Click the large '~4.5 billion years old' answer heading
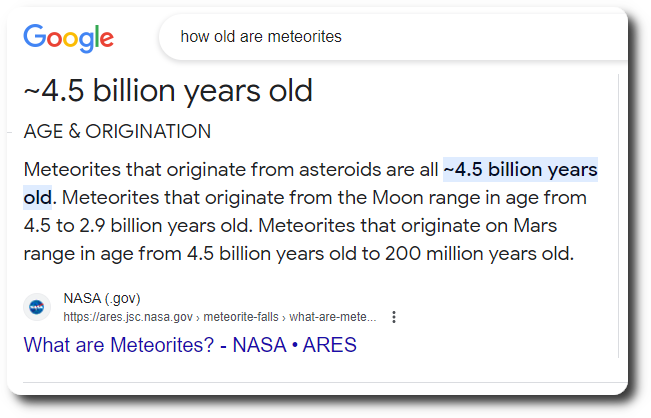651x418 pixels. (x=168, y=91)
